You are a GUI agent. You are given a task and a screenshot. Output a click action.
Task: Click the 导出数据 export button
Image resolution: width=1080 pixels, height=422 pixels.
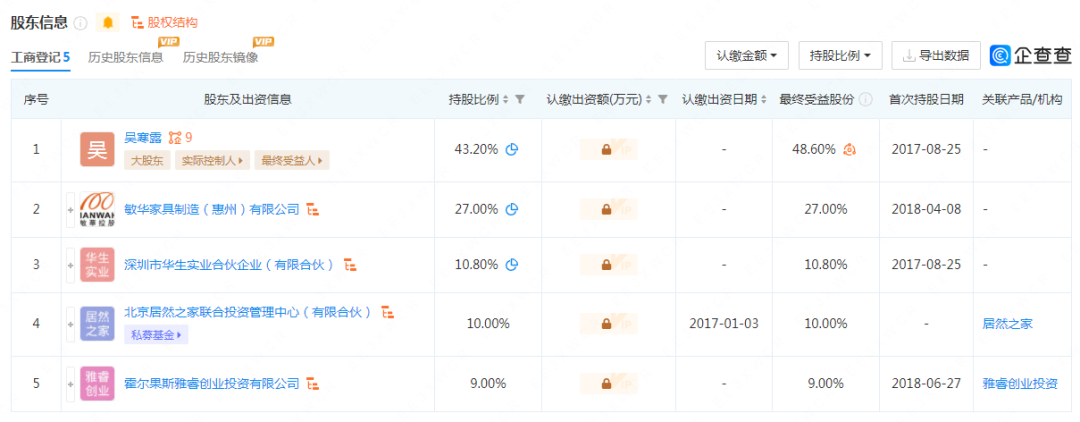[935, 56]
